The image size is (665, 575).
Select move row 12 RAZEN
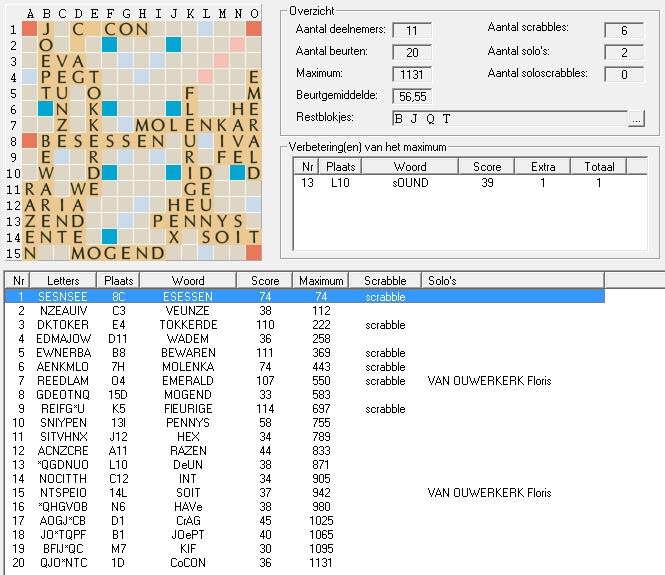click(x=305, y=450)
